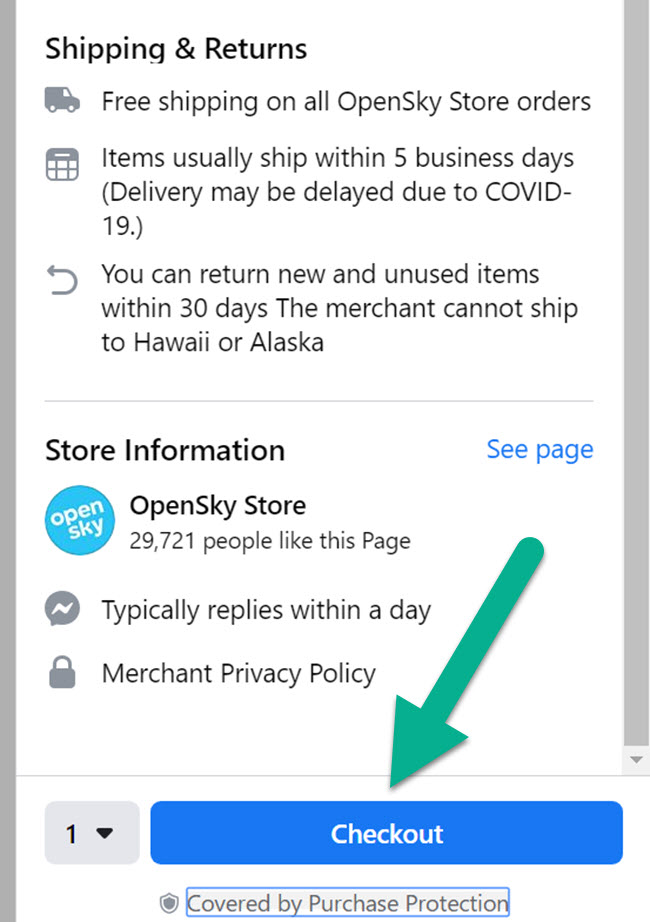Click the Free shipping on all orders text
This screenshot has height=922, width=650.
pyautogui.click(x=346, y=101)
